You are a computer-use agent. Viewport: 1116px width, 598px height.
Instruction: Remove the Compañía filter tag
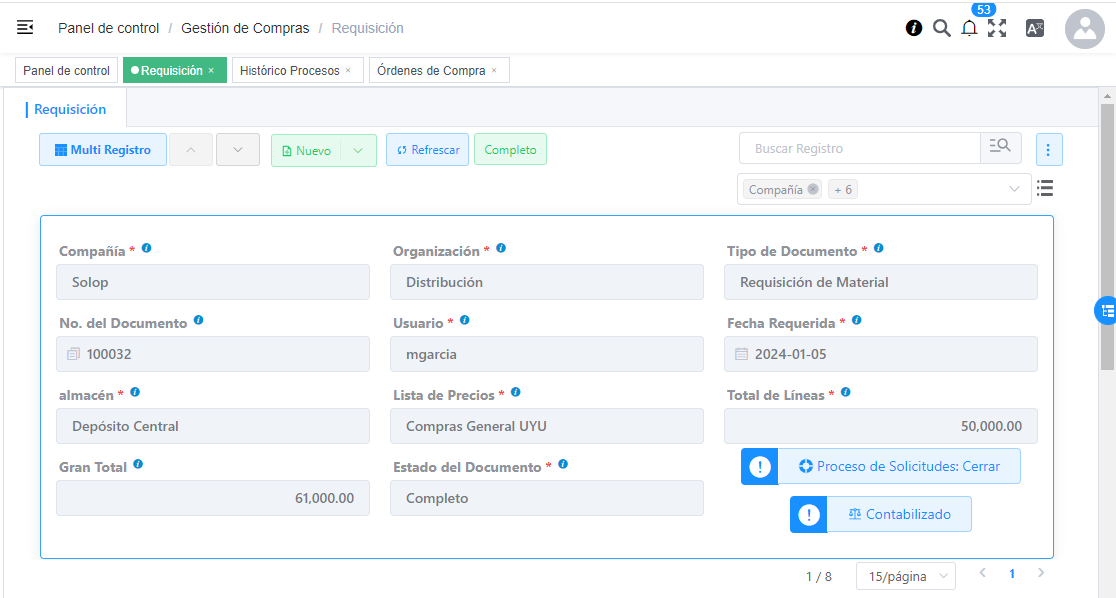coord(813,189)
